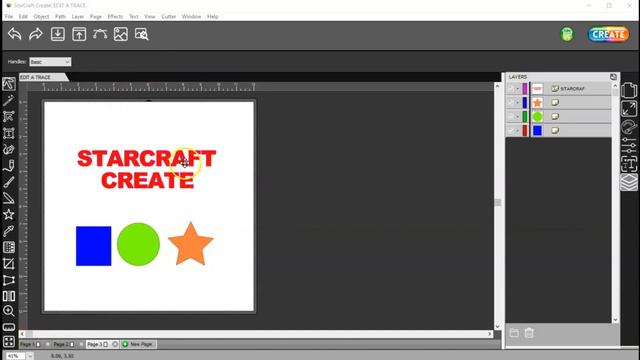Click the fit-to-screen arrows icon
This screenshot has height=360, width=640.
pyautogui.click(x=9, y=341)
